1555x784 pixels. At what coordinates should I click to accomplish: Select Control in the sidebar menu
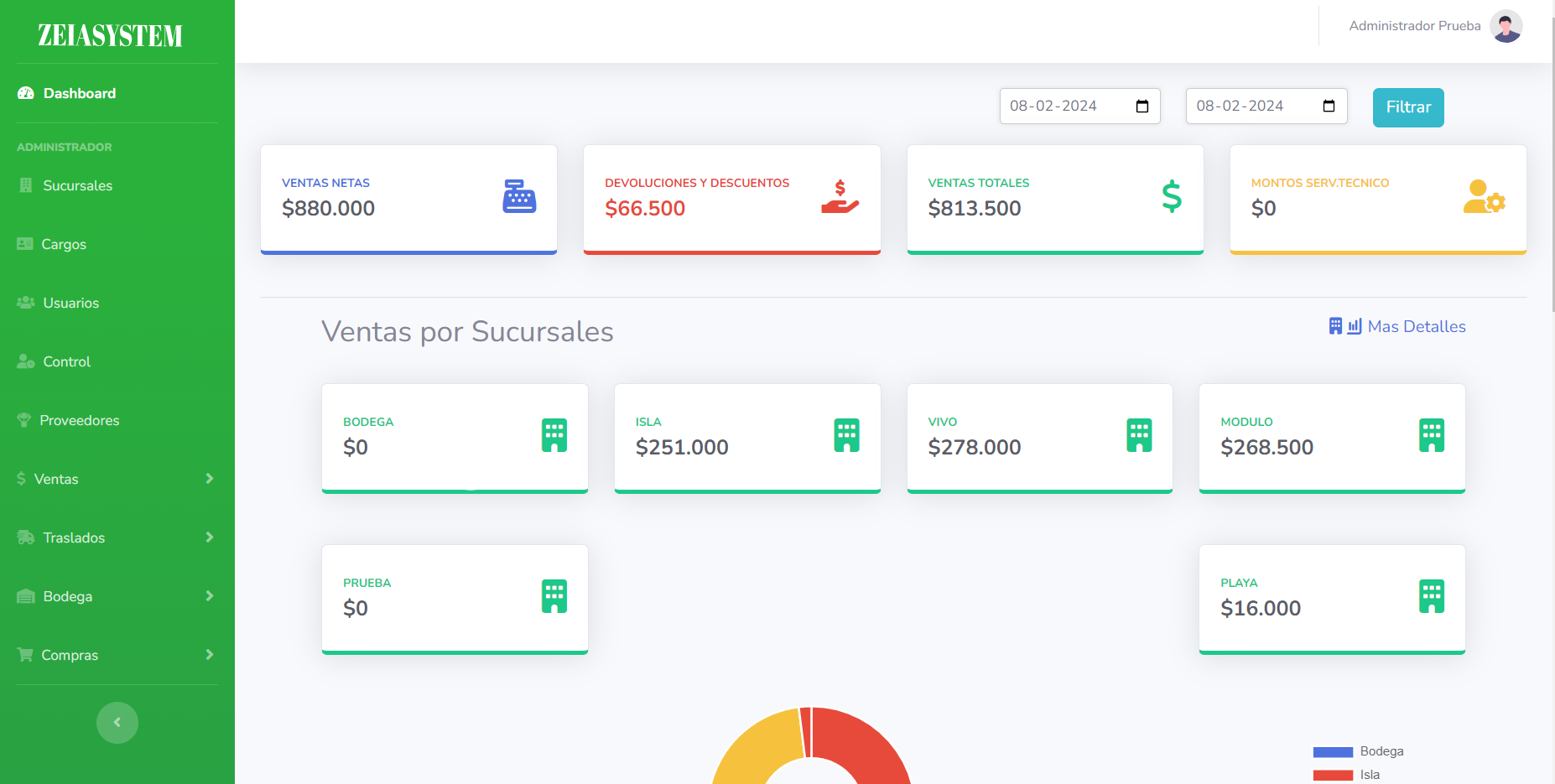pyautogui.click(x=66, y=361)
